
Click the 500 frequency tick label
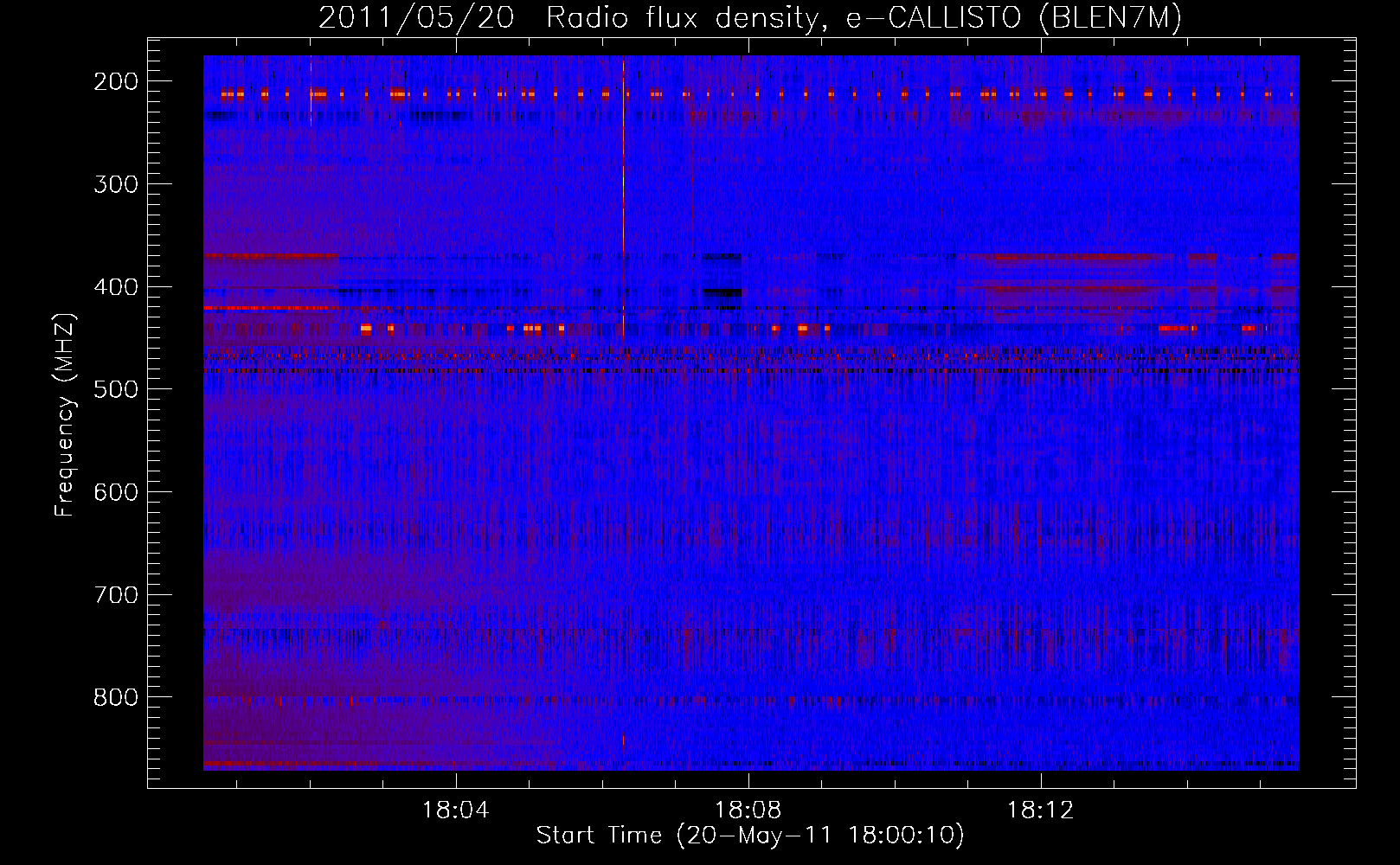click(115, 389)
